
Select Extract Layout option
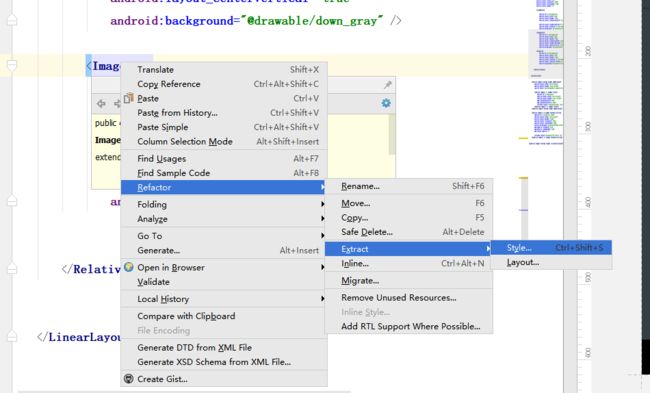click(x=551, y=262)
